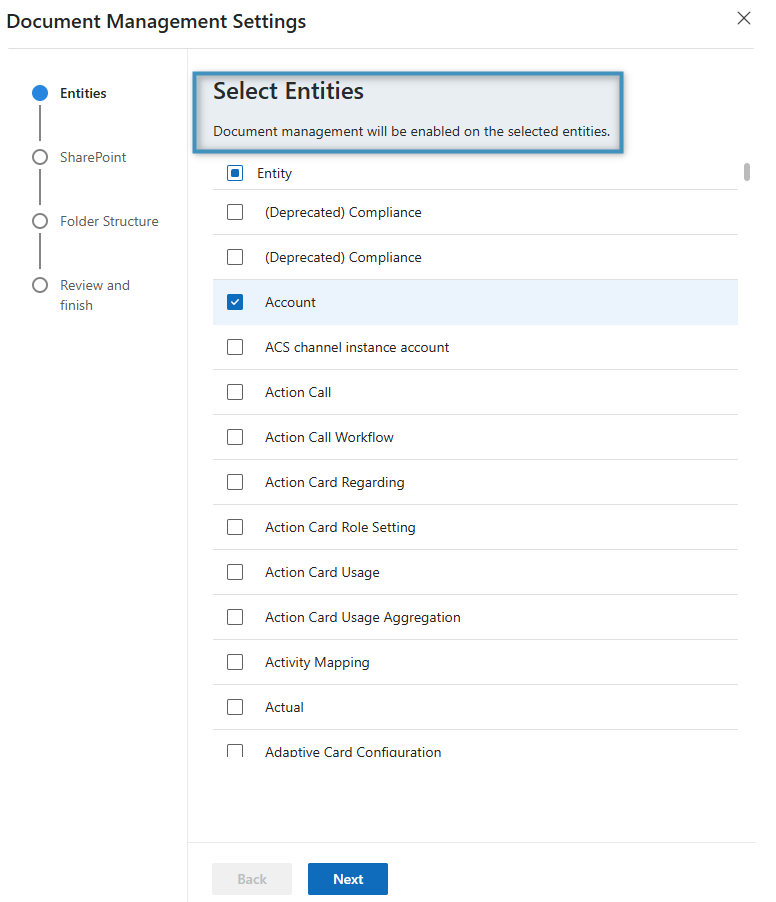Click the Folder Structure step circle icon

click(x=40, y=221)
